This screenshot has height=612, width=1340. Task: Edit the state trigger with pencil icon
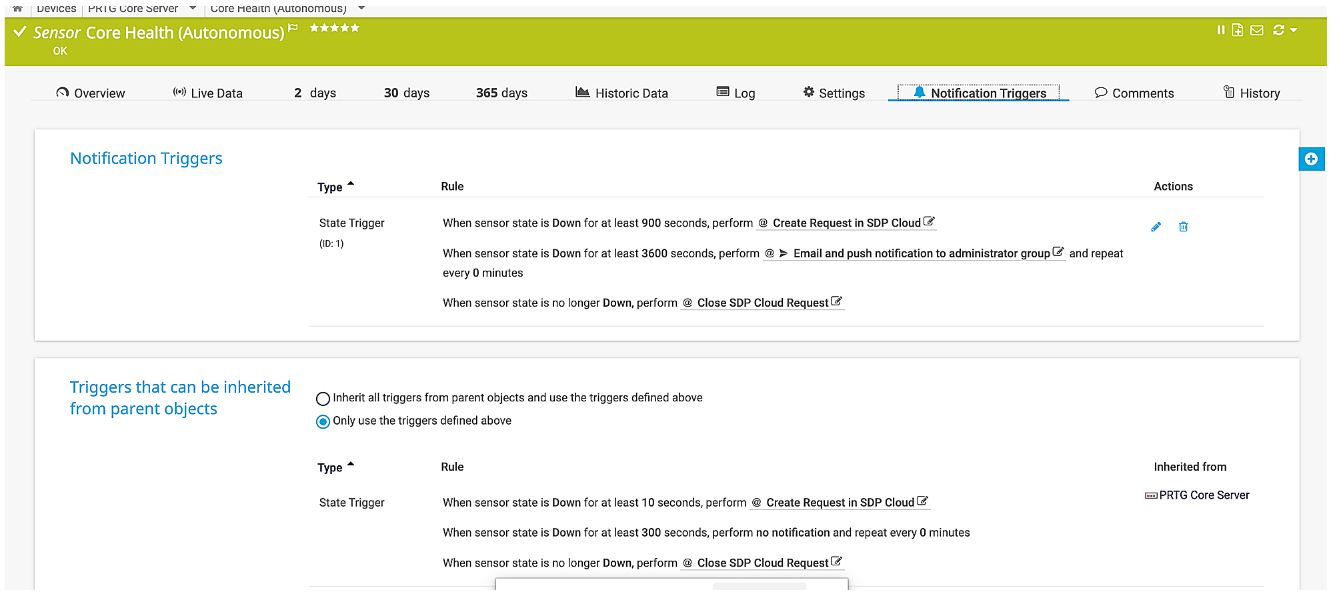pyautogui.click(x=1156, y=227)
